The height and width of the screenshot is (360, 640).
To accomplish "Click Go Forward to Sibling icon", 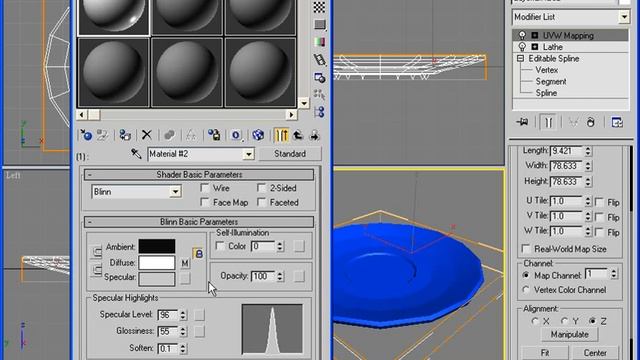I will tap(314, 135).
